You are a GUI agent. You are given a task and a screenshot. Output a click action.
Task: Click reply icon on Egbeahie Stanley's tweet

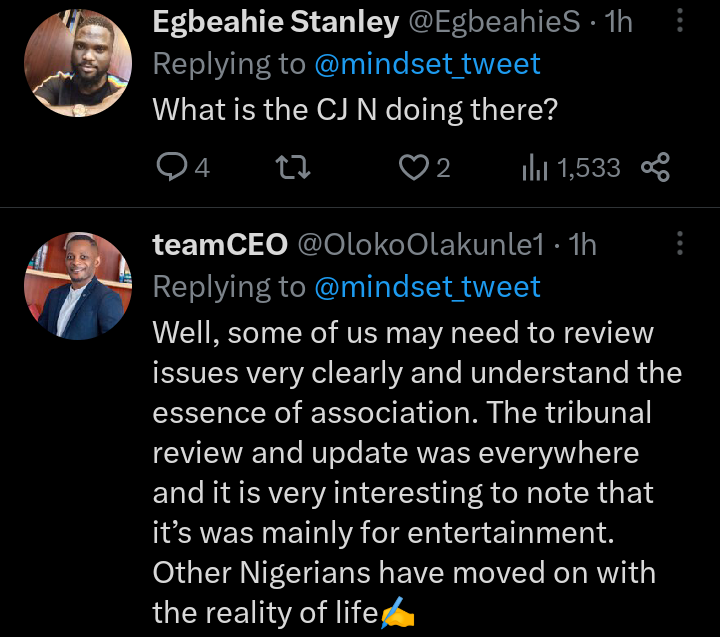171,167
